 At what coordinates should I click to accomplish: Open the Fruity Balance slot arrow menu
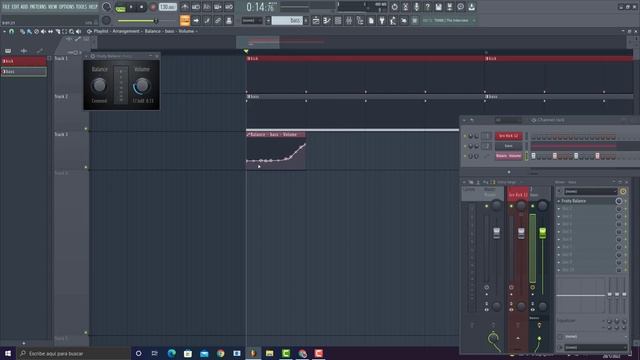[559, 201]
